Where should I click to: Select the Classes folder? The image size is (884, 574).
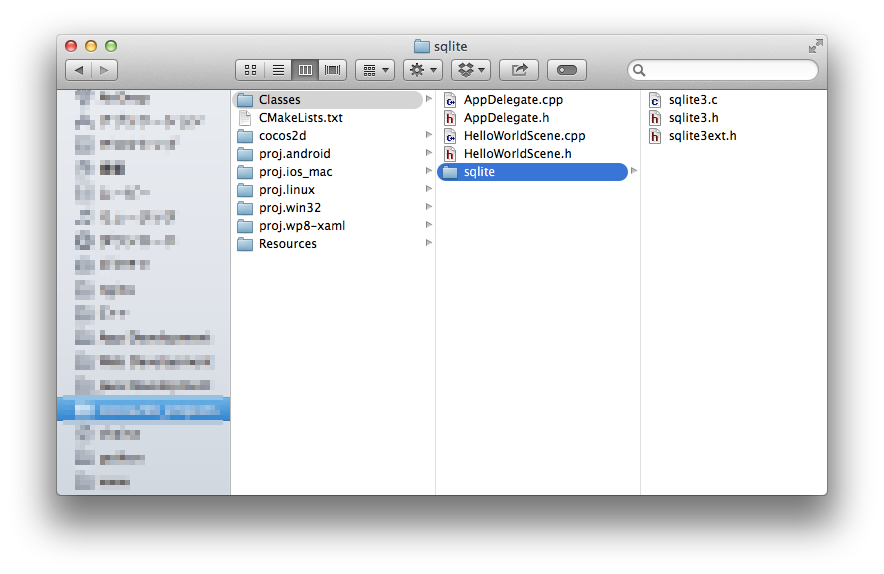[x=327, y=100]
